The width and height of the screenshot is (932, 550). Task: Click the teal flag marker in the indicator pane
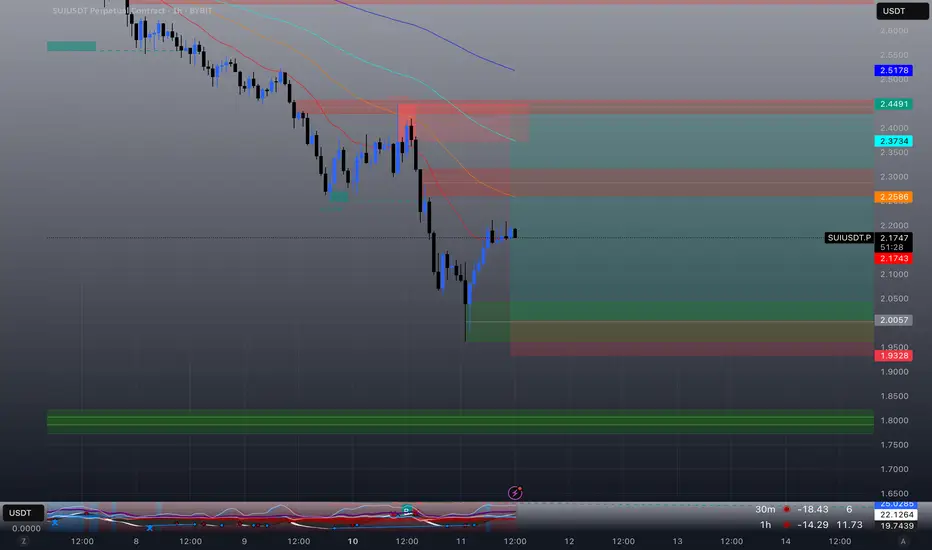click(407, 510)
